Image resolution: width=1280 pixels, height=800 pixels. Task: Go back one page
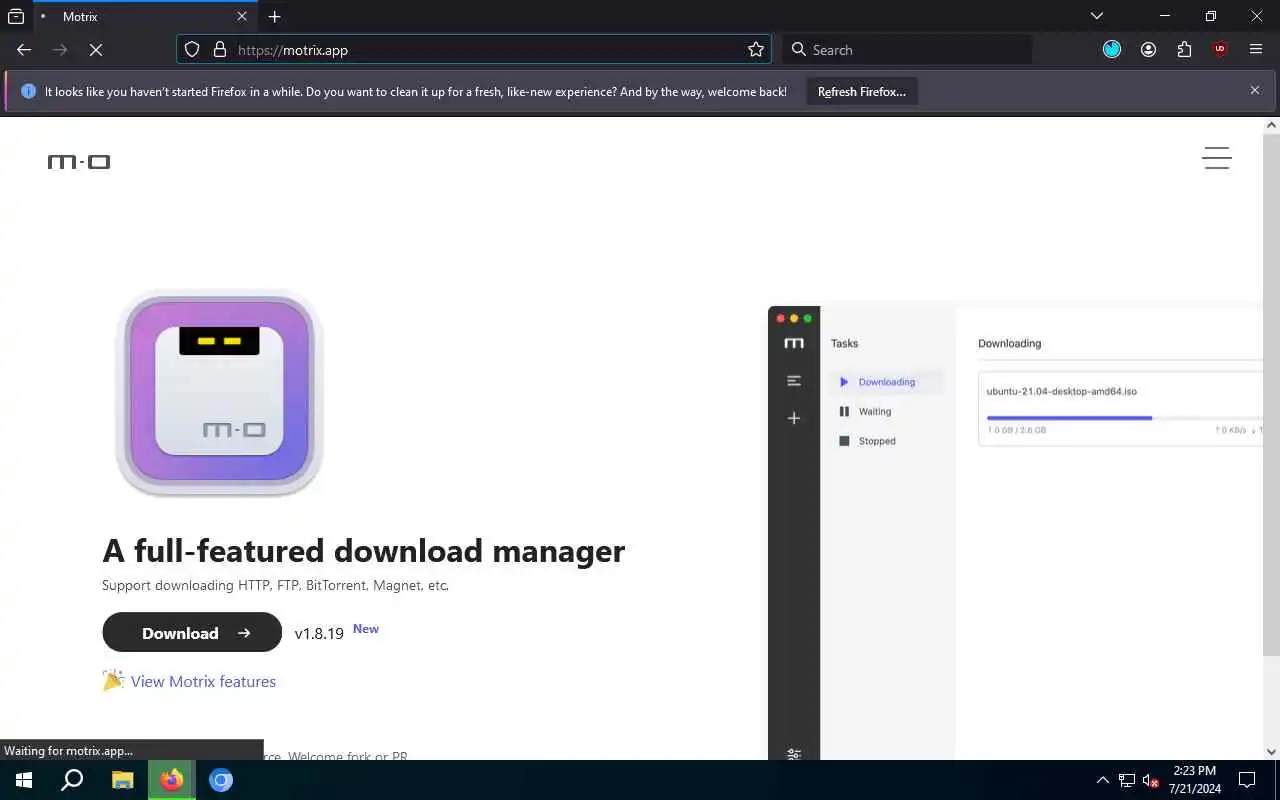(x=24, y=50)
